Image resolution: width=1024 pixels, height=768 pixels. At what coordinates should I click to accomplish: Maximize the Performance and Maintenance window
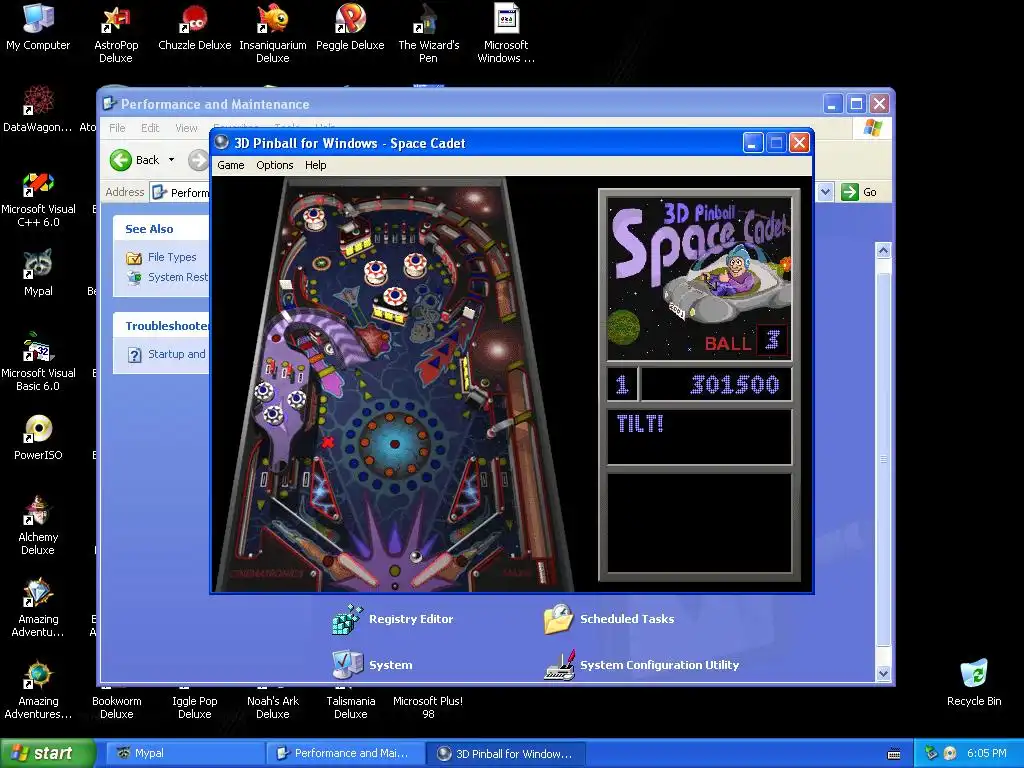[x=856, y=104]
